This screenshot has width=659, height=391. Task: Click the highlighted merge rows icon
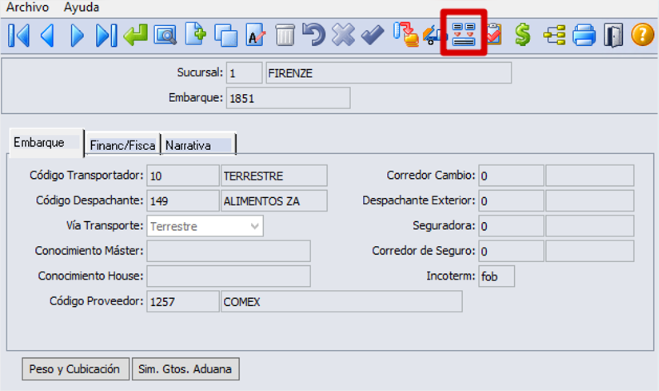tap(464, 34)
